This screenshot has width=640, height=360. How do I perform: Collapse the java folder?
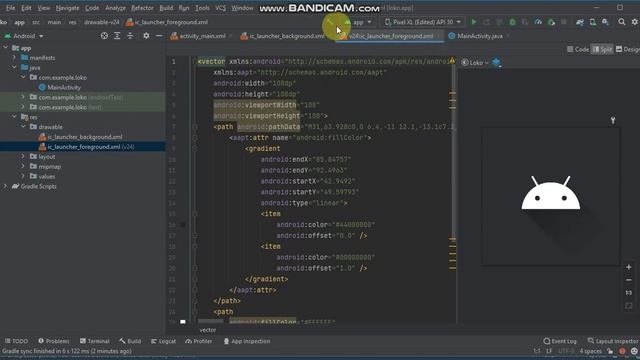coord(14,67)
